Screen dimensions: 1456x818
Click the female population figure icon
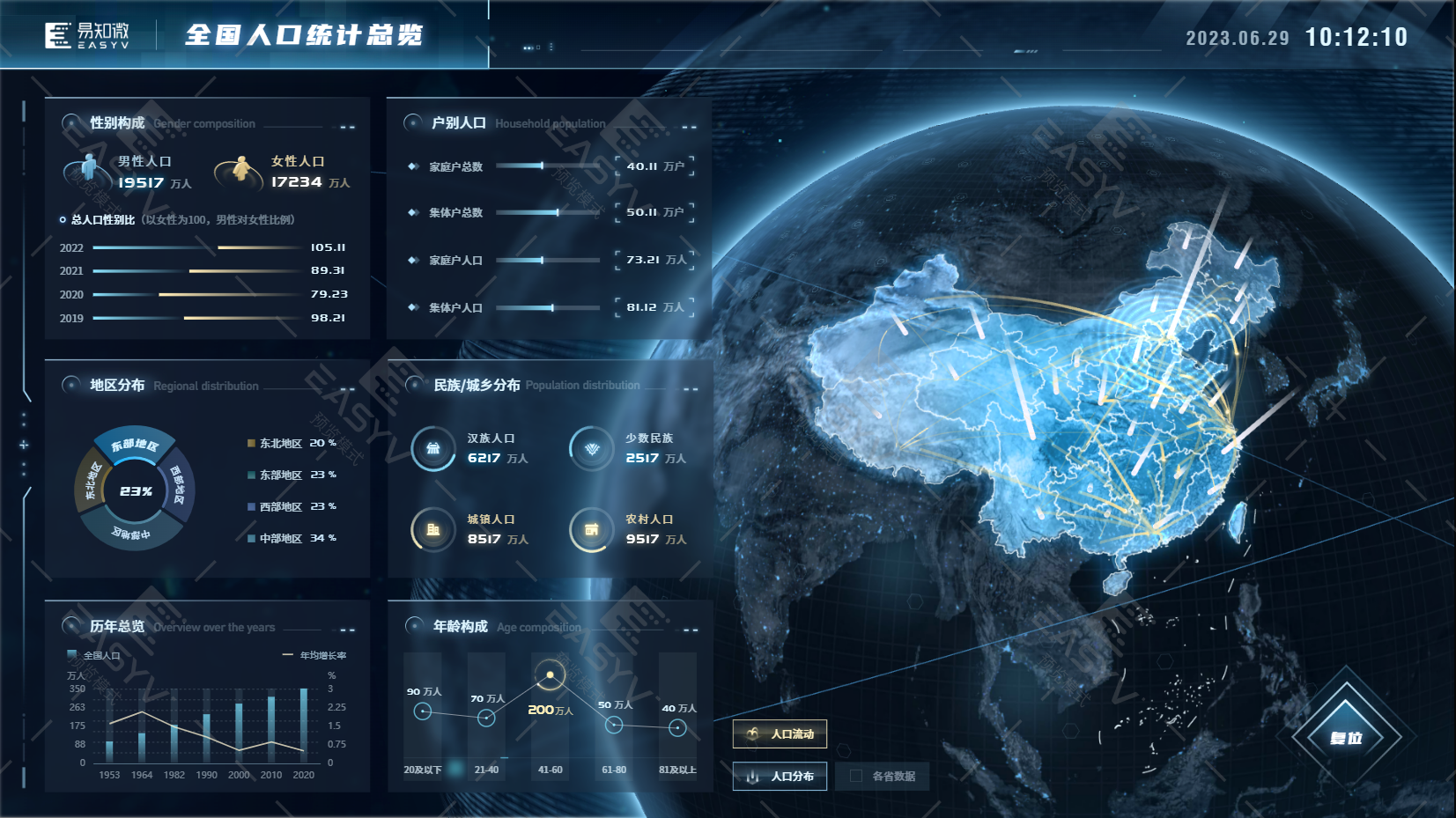240,169
